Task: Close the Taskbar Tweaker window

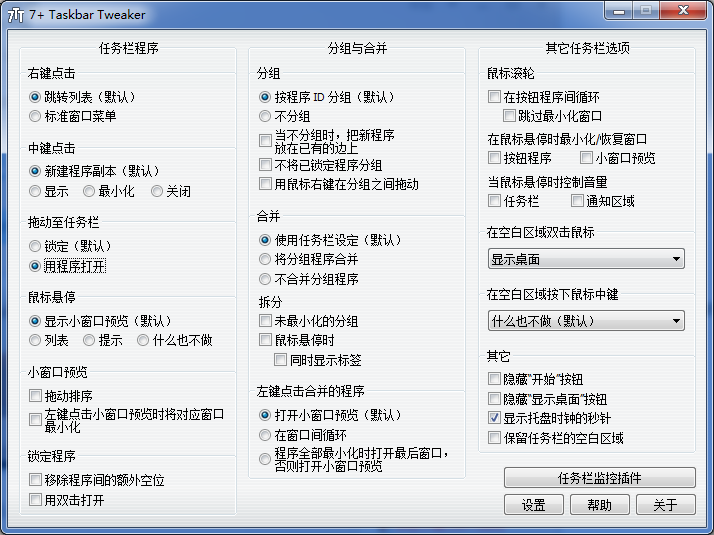Action: (683, 11)
